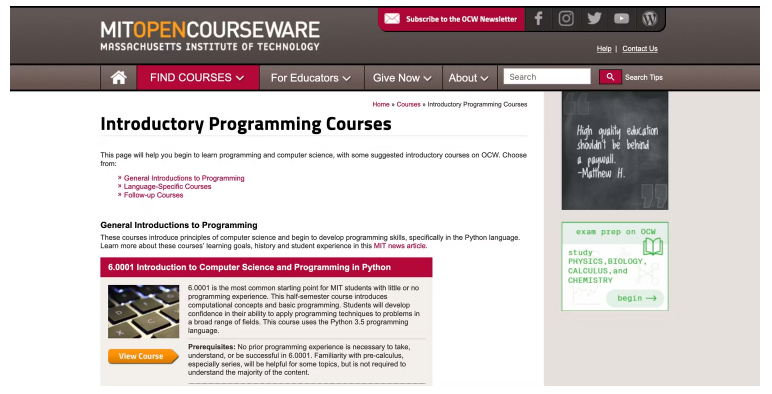
Task: Open the OCW Facebook page icon
Action: [538, 19]
